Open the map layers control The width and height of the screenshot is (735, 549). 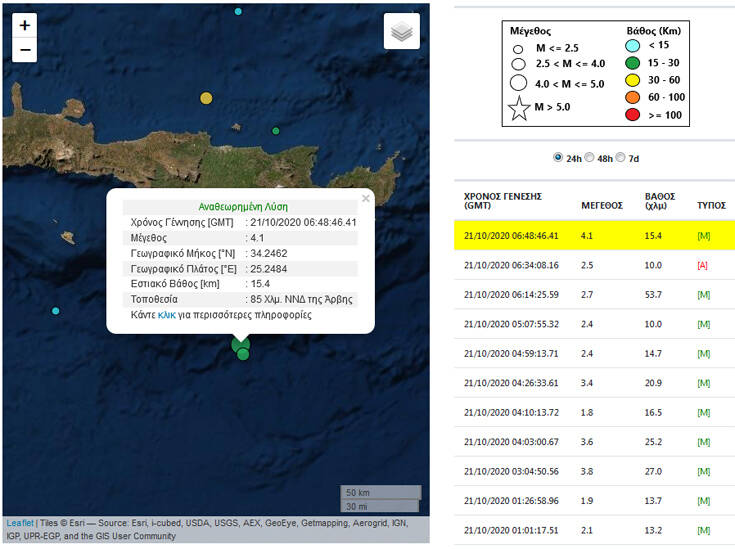(x=401, y=32)
